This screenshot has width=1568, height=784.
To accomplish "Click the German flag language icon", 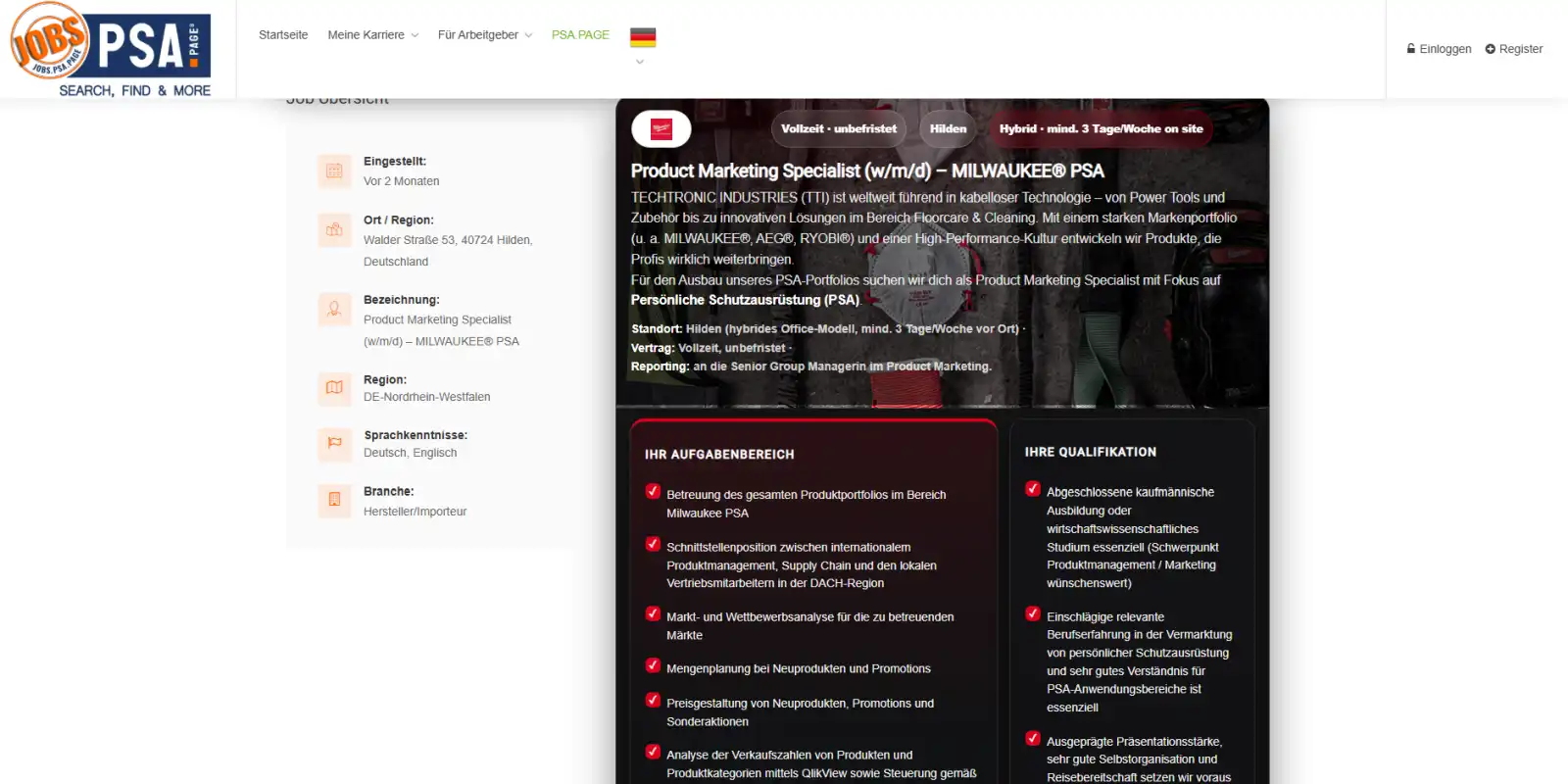I will coord(643,37).
